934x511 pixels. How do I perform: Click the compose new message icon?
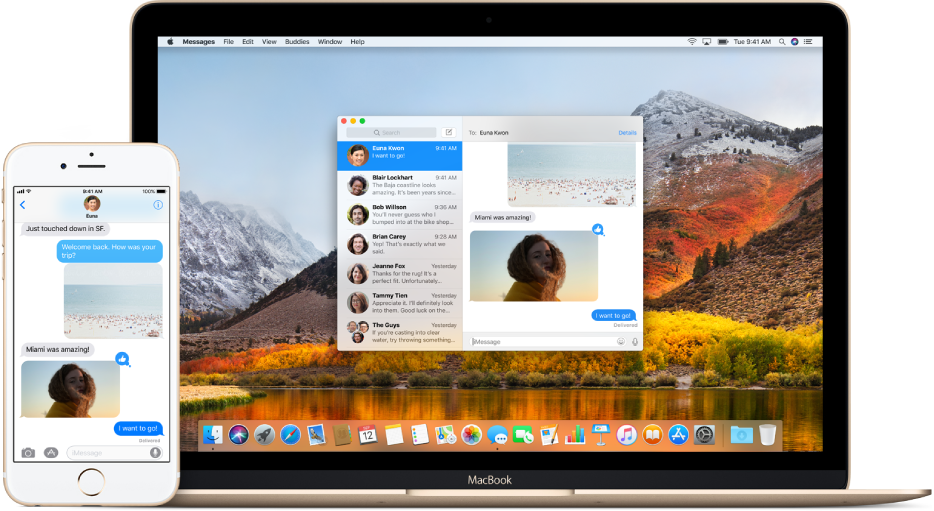click(x=449, y=132)
